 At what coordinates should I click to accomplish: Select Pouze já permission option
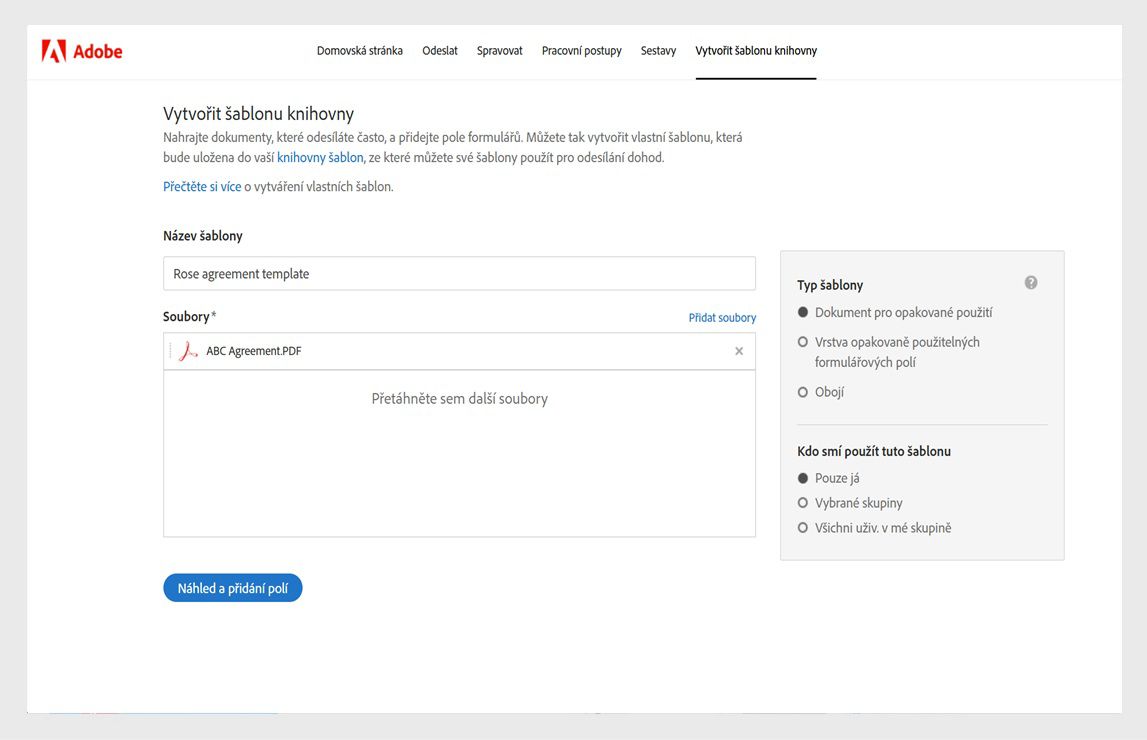pos(803,478)
